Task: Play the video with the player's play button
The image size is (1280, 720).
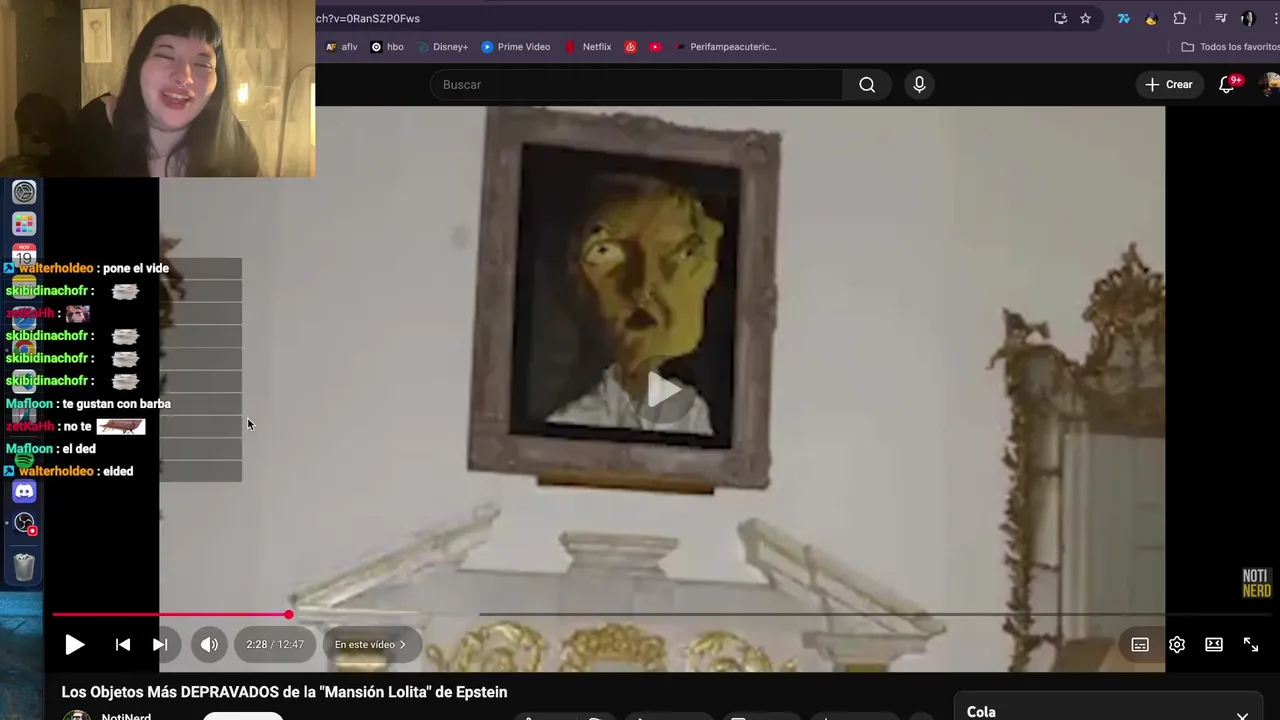Action: click(75, 645)
